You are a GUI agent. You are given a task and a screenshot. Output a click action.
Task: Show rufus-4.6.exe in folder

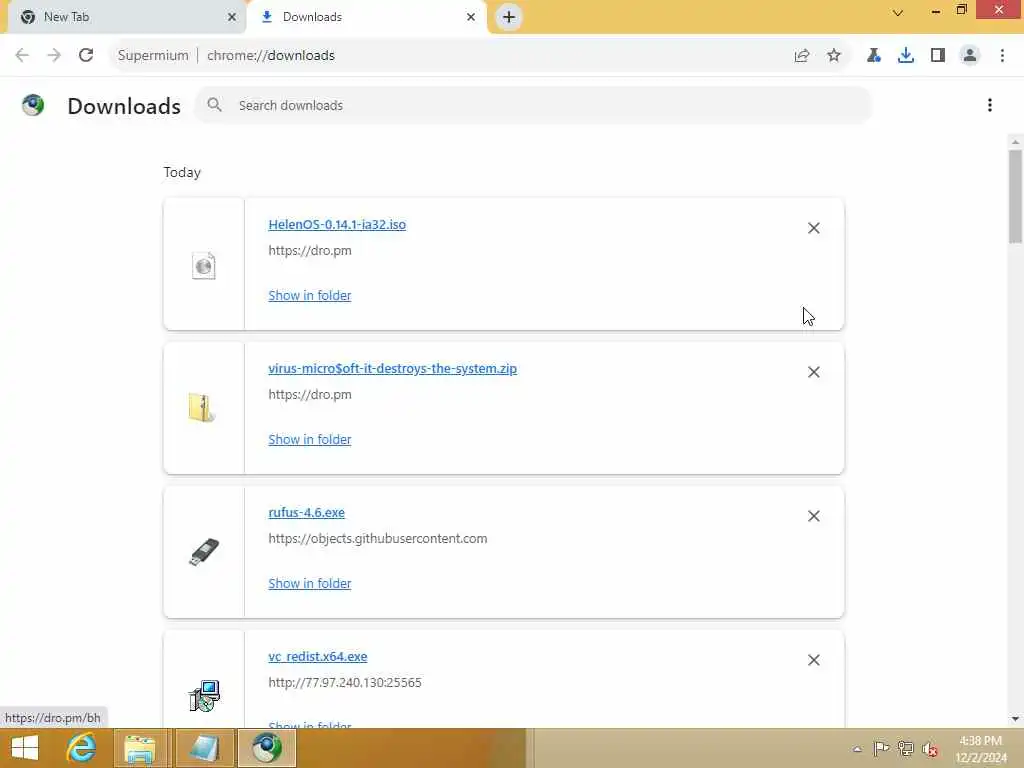(x=310, y=584)
